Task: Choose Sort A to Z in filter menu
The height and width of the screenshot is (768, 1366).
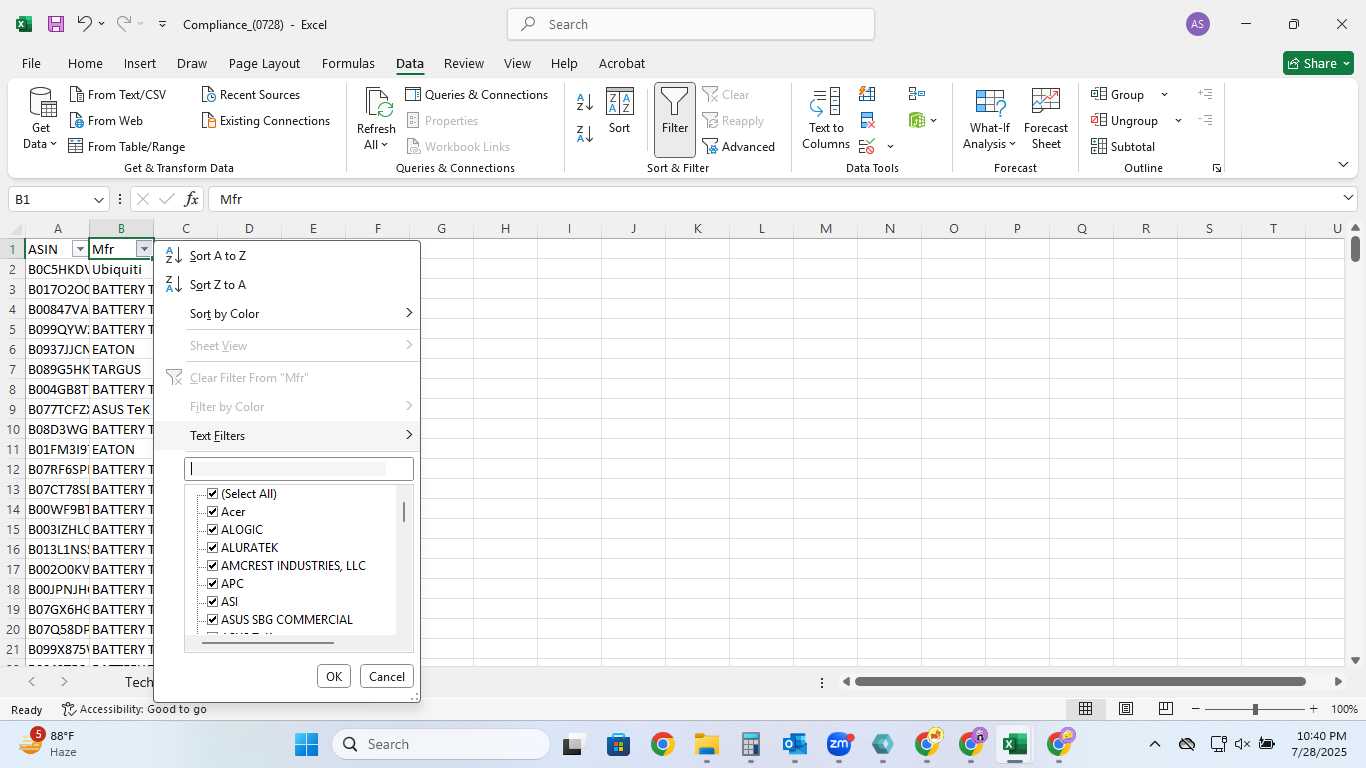Action: click(x=287, y=256)
